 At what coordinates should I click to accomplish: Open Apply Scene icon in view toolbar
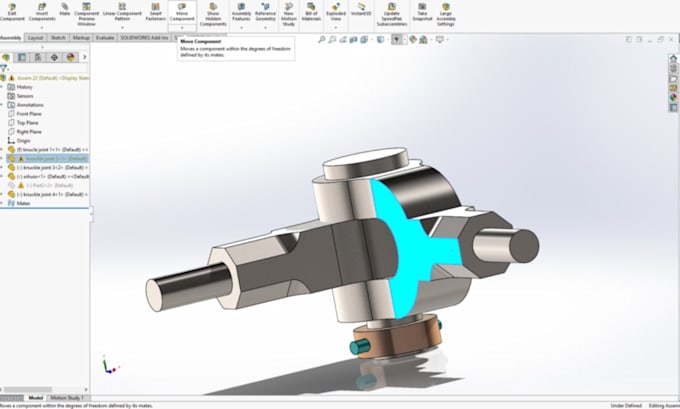click(x=423, y=39)
